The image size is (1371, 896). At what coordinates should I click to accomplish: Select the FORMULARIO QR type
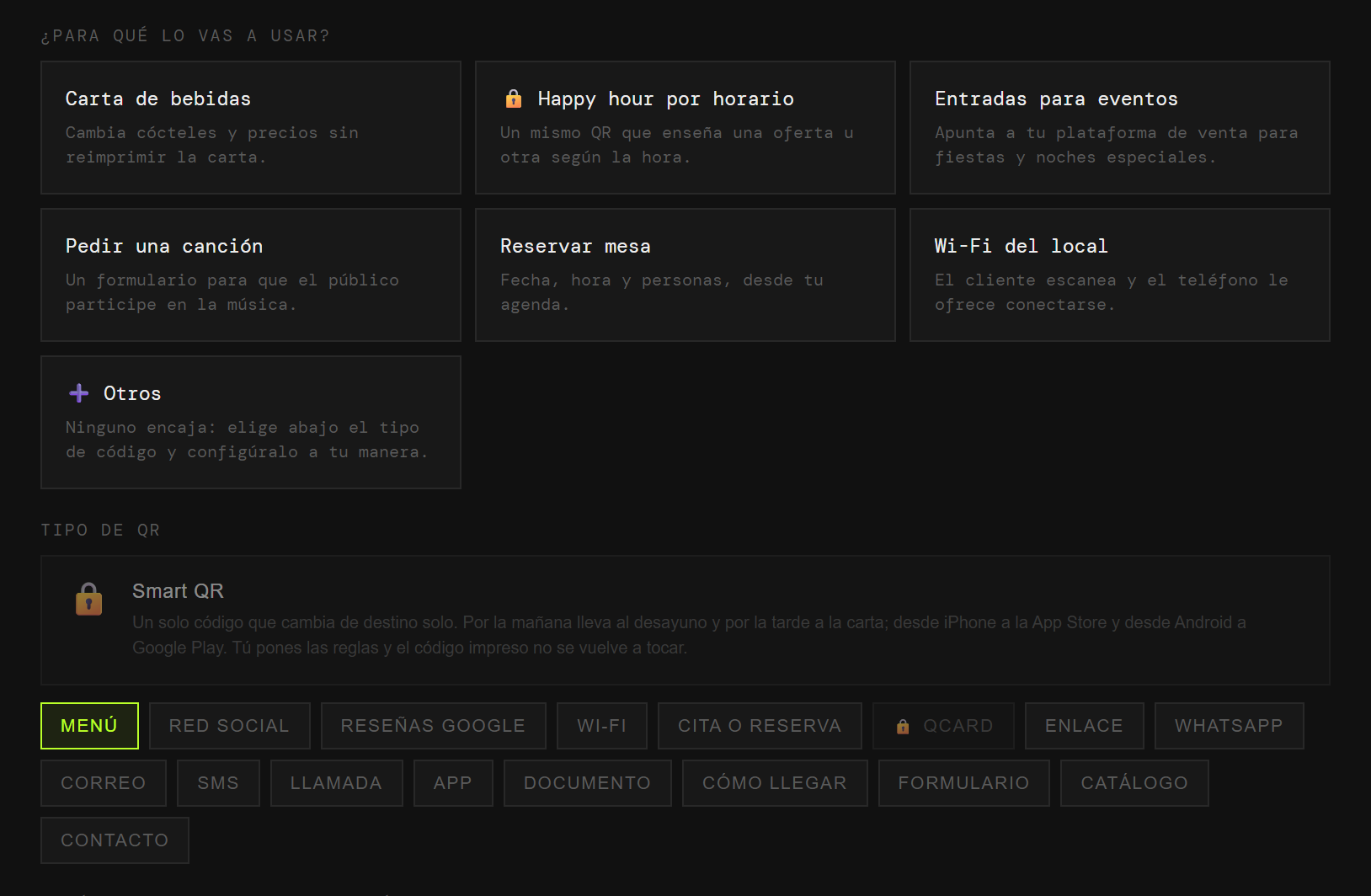pyautogui.click(x=963, y=783)
